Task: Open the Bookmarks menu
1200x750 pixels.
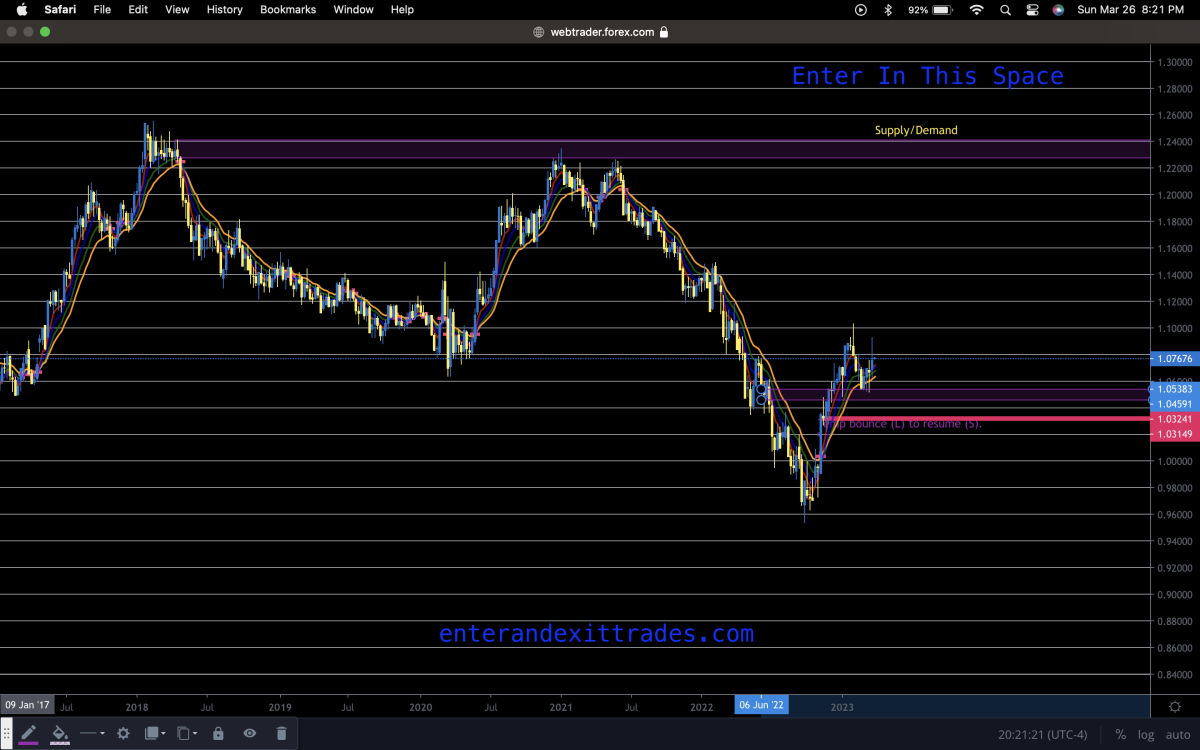Action: coord(287,10)
